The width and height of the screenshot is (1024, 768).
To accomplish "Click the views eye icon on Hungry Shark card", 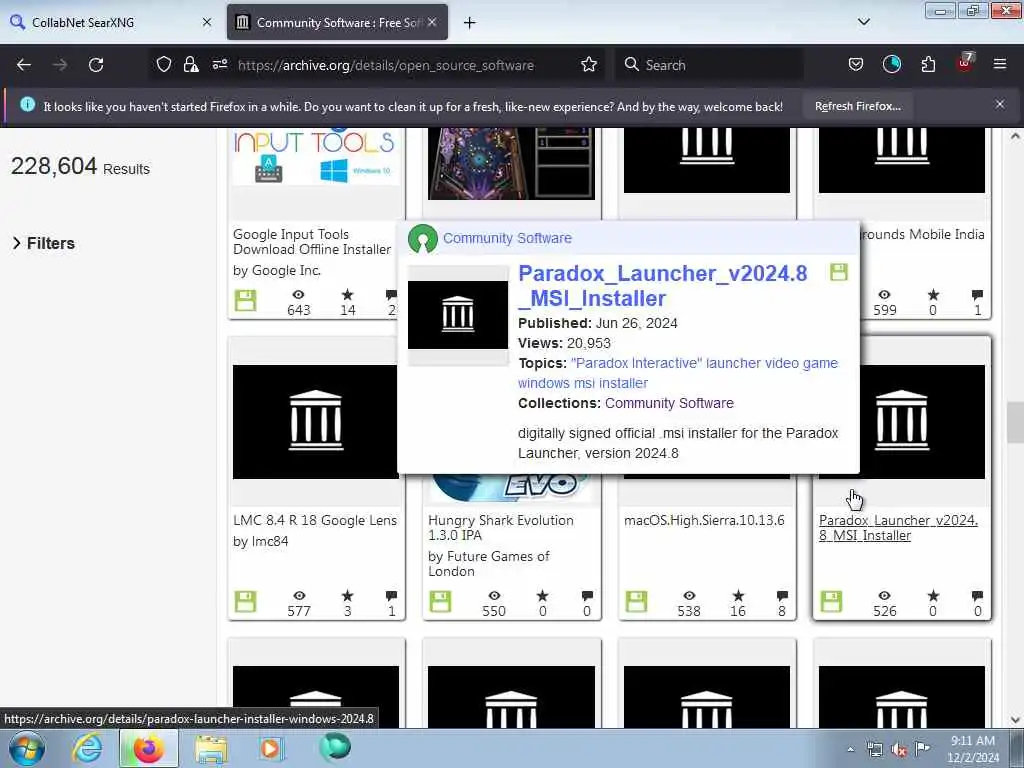I will (x=494, y=596).
